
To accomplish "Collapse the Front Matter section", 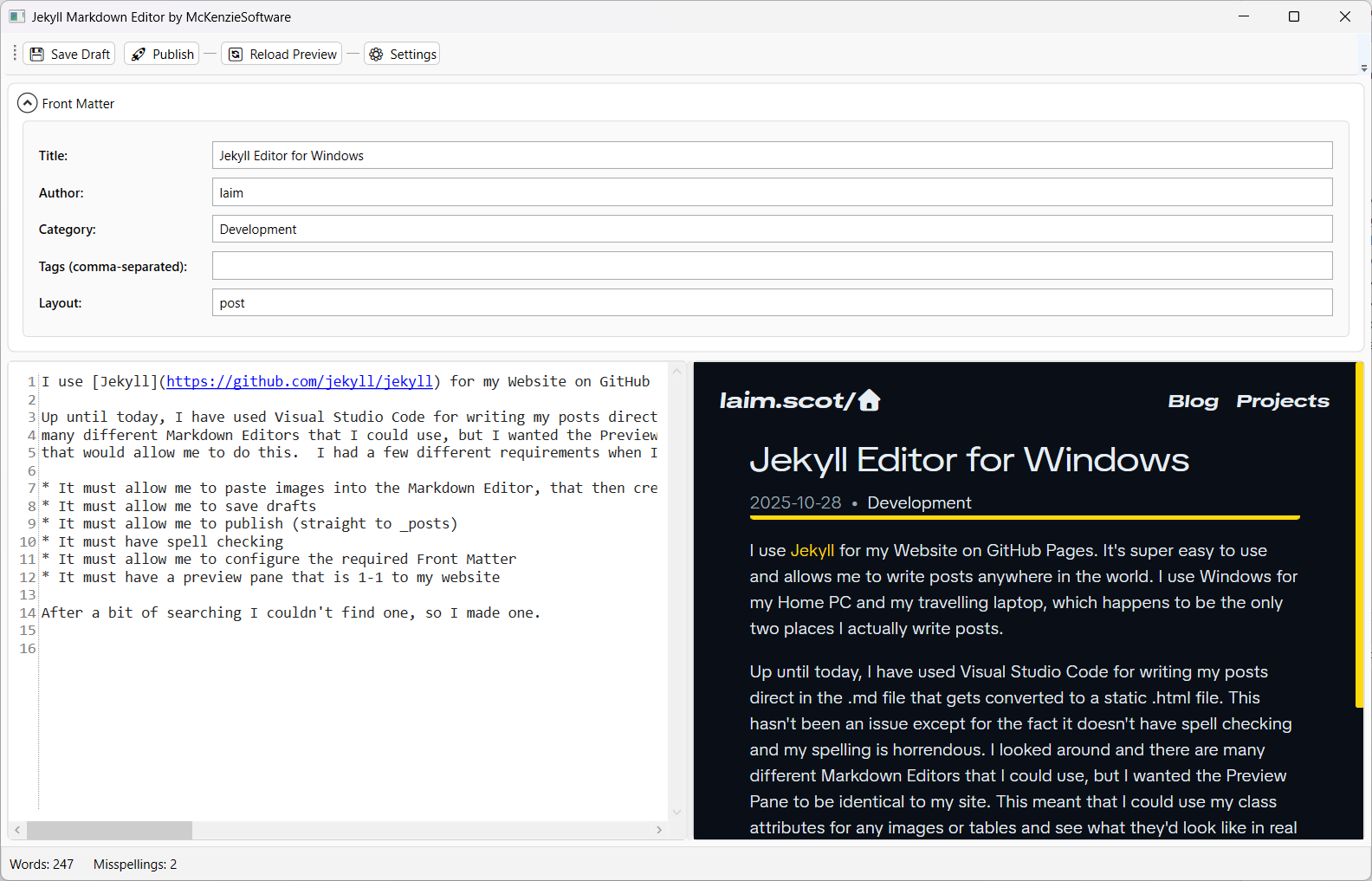I will click(x=28, y=103).
